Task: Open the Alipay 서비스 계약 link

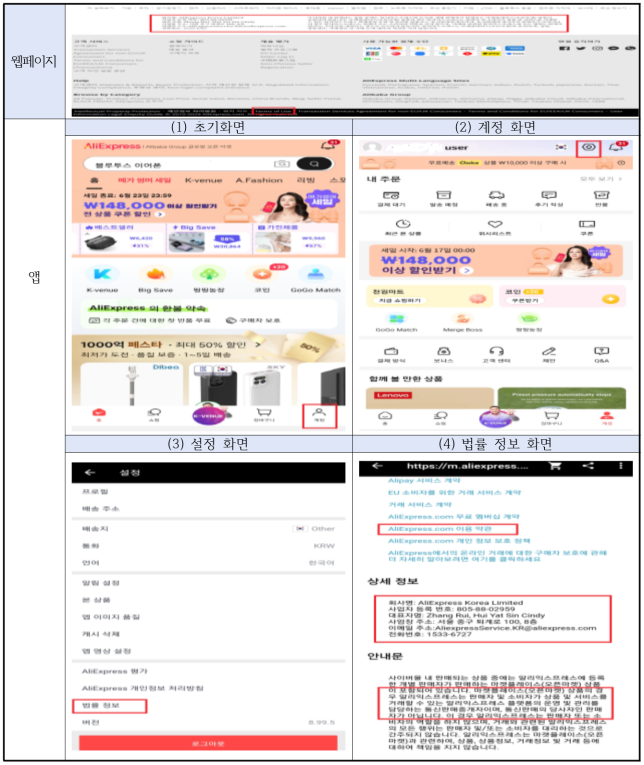Action: 424,481
